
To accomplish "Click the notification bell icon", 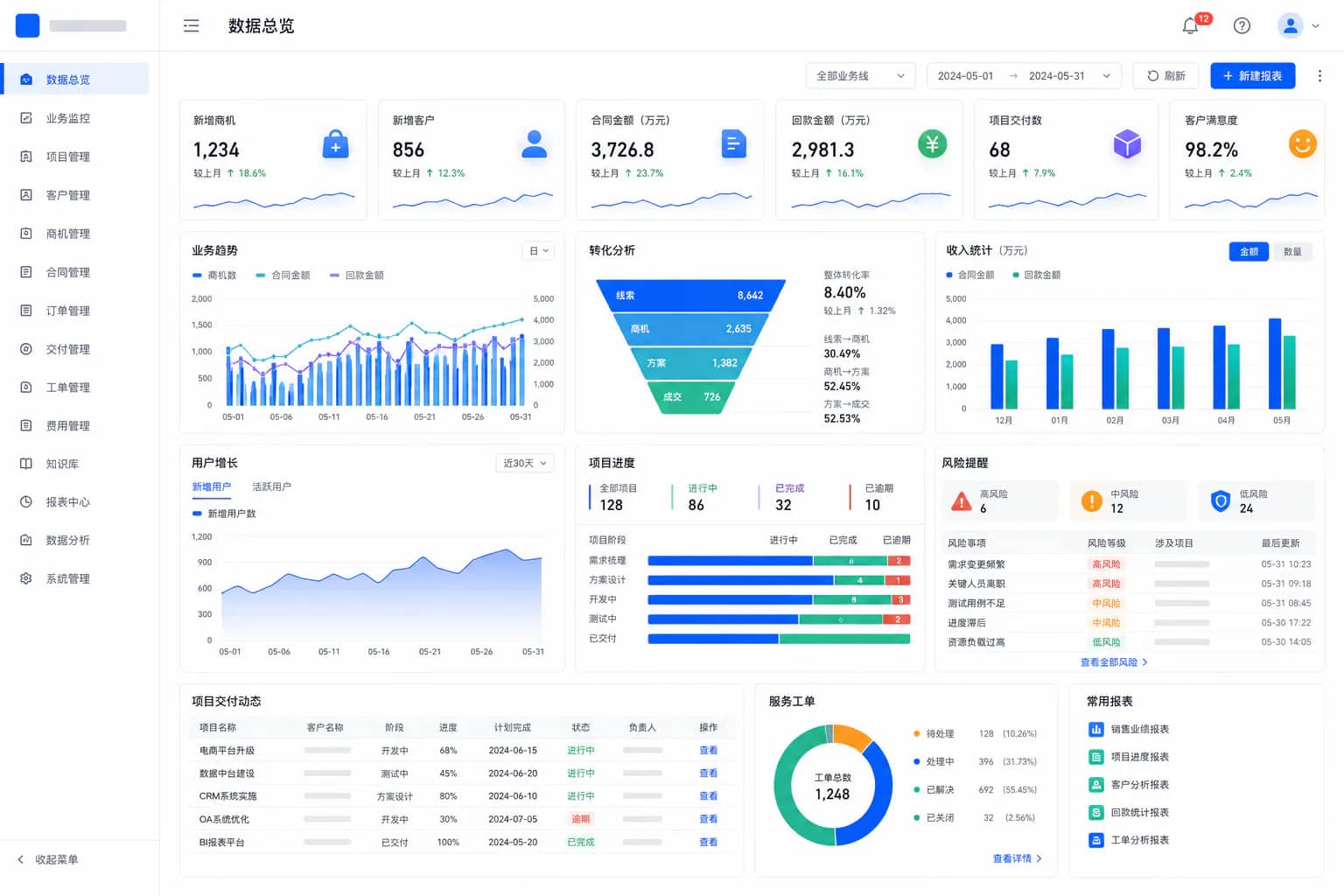I will [x=1190, y=26].
